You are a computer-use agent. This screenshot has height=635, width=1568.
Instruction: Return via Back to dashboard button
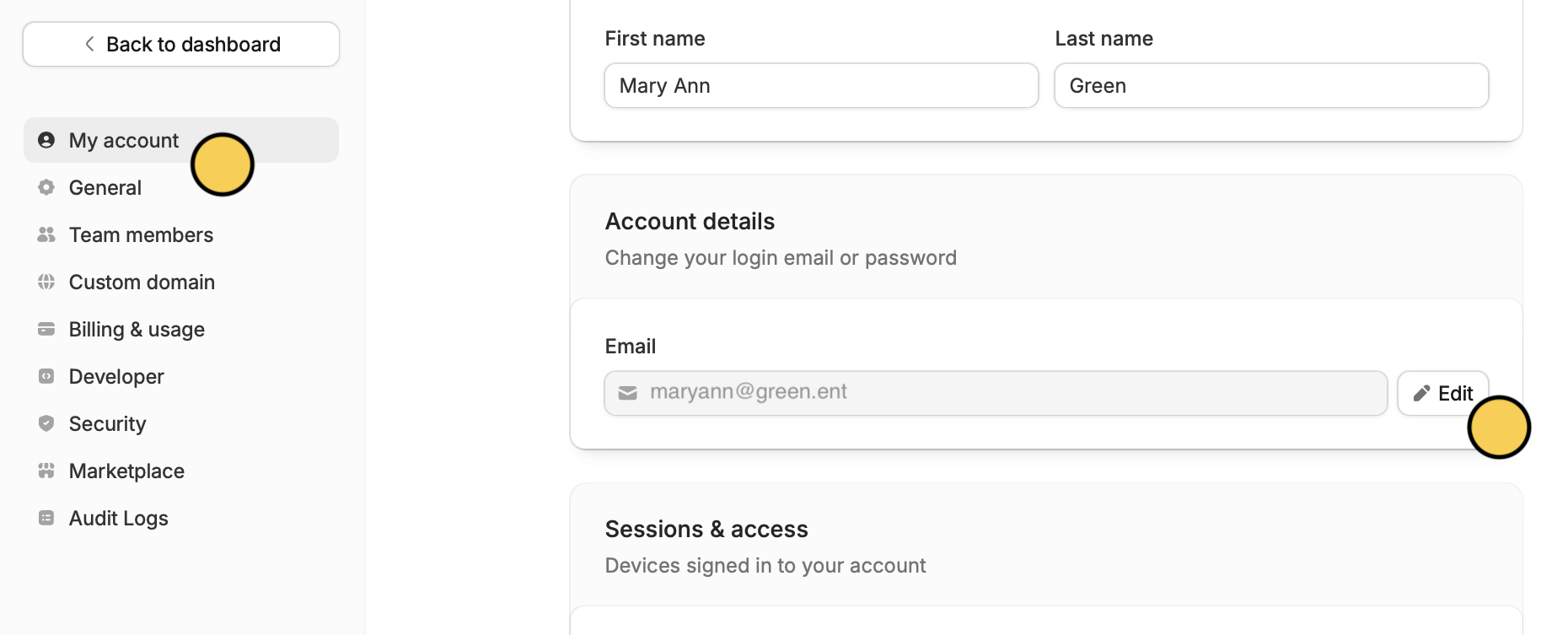pyautogui.click(x=181, y=44)
